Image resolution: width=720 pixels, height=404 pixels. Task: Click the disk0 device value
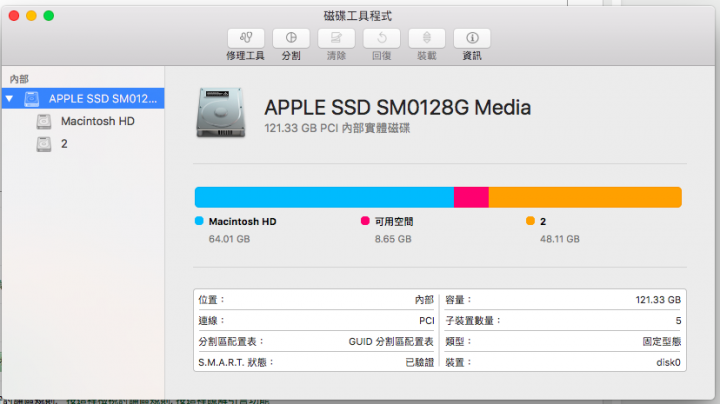(669, 362)
